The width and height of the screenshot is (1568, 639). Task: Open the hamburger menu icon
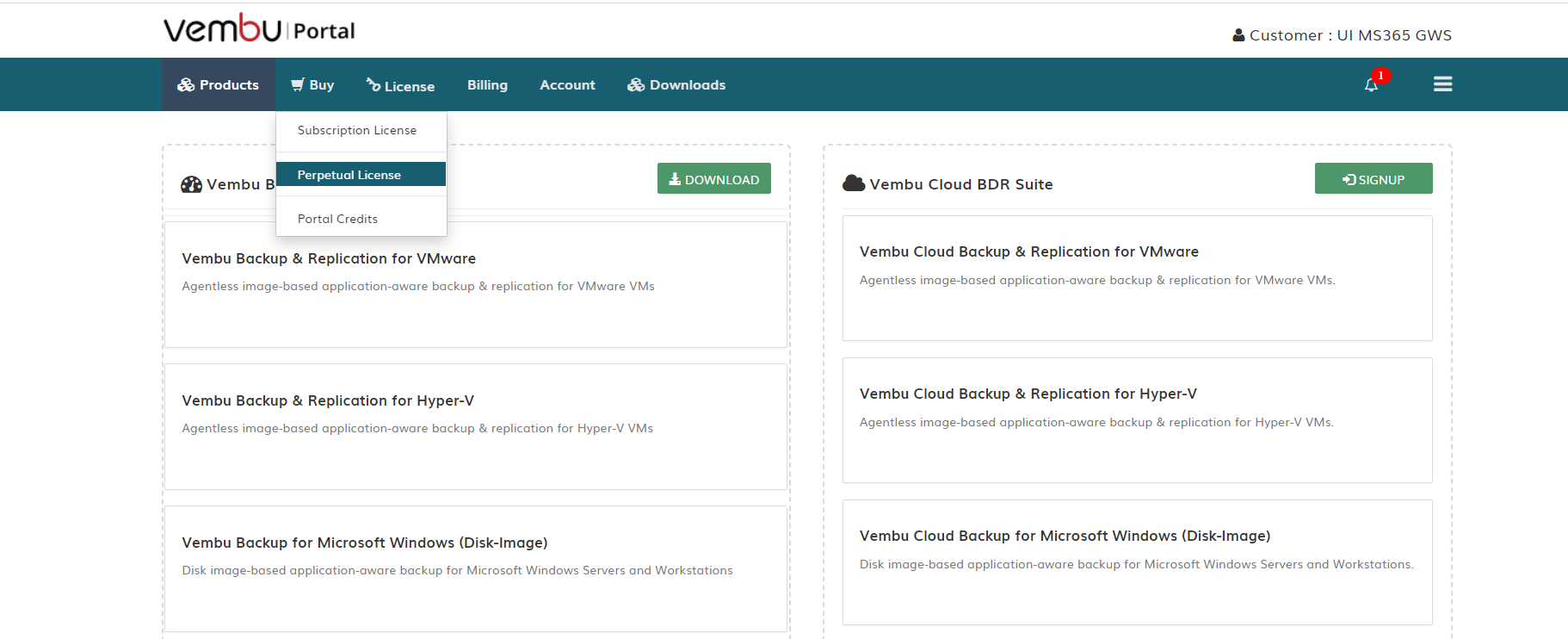[1443, 84]
